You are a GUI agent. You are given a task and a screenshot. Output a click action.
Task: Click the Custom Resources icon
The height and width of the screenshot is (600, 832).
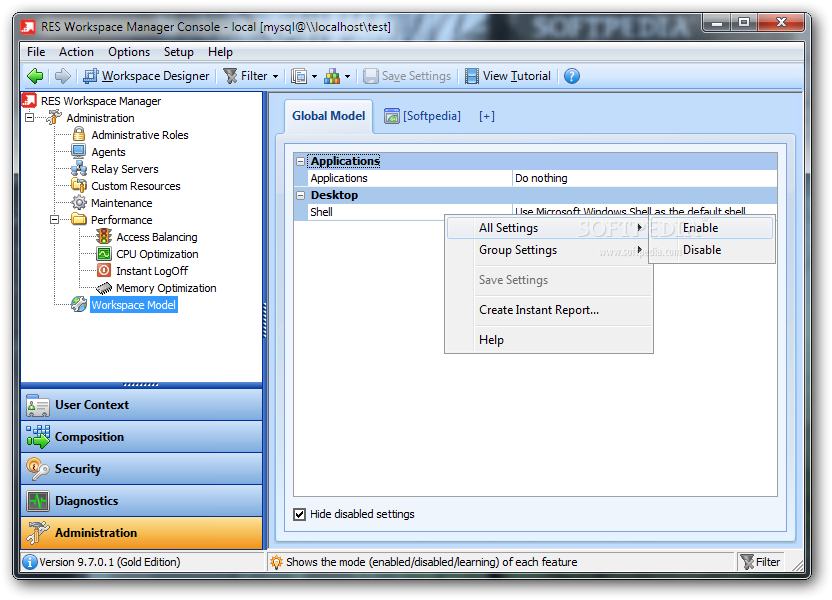point(79,186)
